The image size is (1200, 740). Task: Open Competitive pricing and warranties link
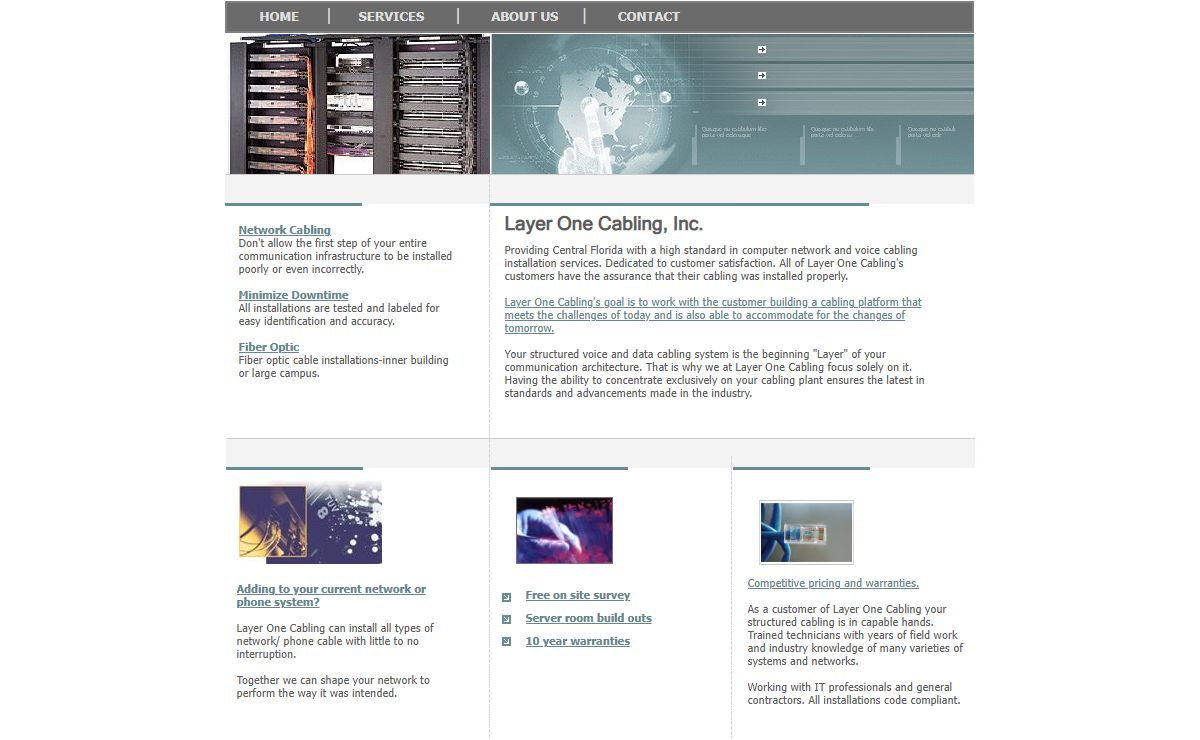click(x=833, y=583)
